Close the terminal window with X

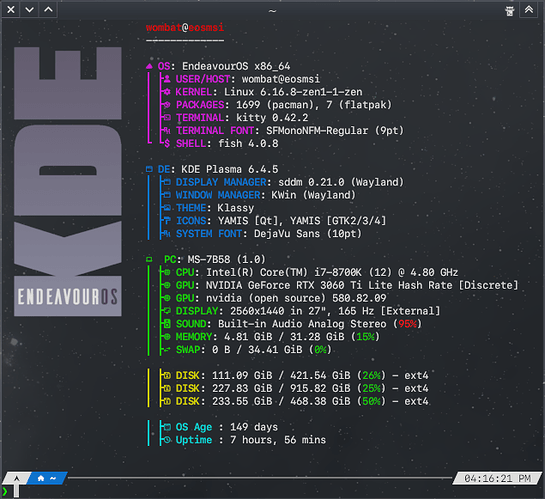(11, 10)
